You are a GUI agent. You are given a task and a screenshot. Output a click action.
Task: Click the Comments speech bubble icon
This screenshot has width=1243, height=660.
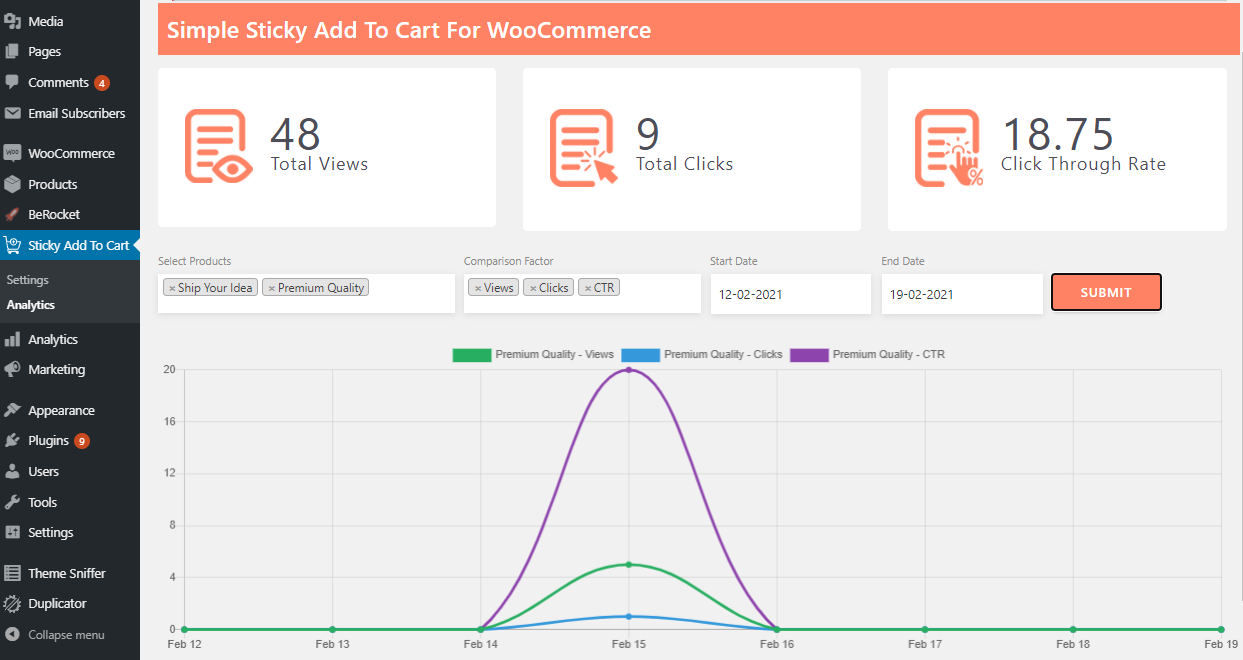(12, 82)
